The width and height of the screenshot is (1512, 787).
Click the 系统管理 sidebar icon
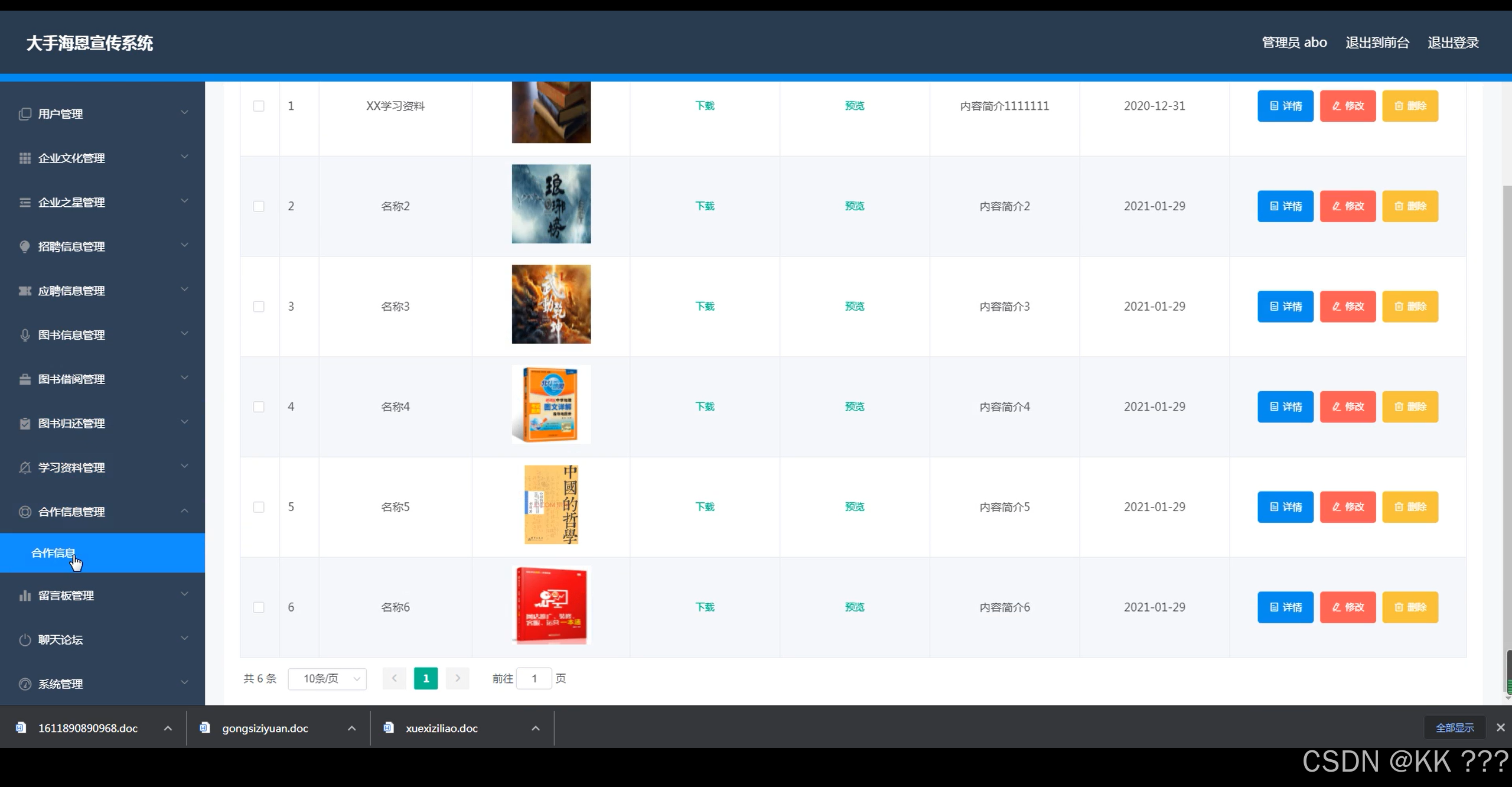coord(25,684)
